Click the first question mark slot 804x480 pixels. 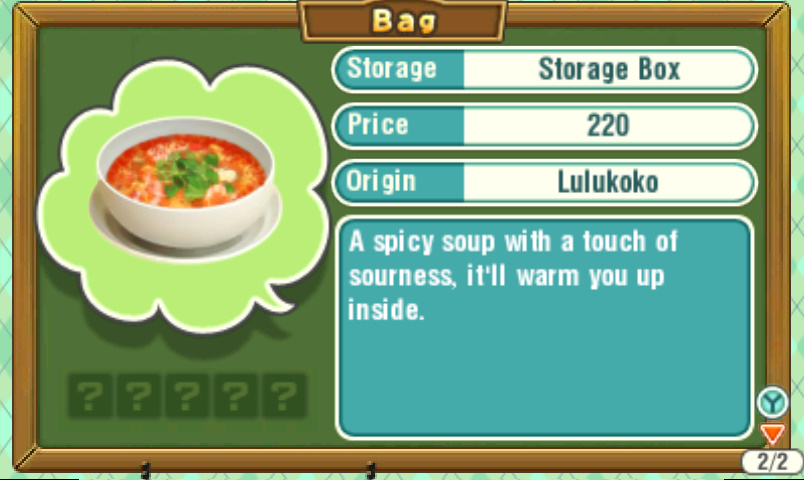(x=90, y=395)
